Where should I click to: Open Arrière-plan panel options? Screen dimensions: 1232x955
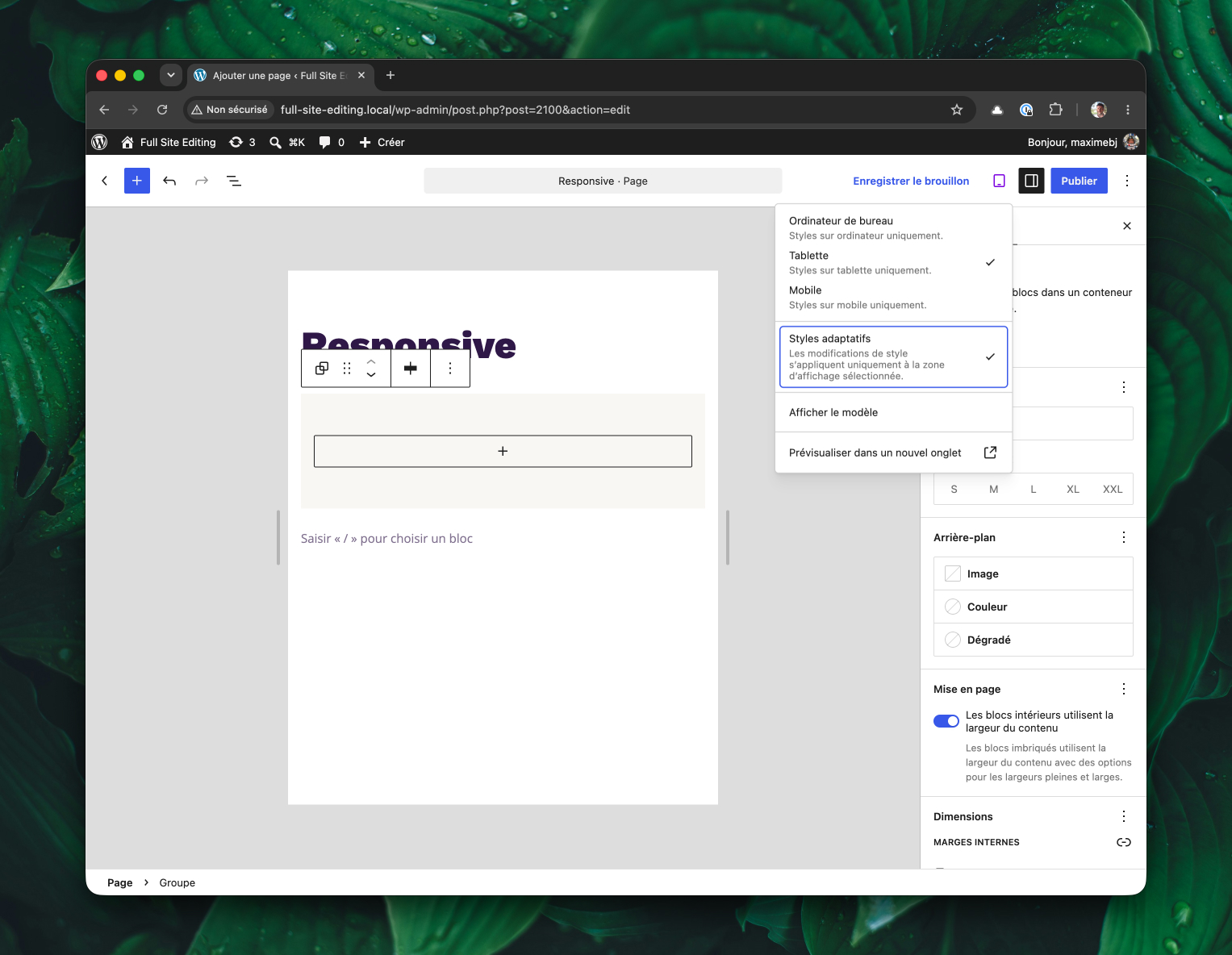tap(1124, 537)
